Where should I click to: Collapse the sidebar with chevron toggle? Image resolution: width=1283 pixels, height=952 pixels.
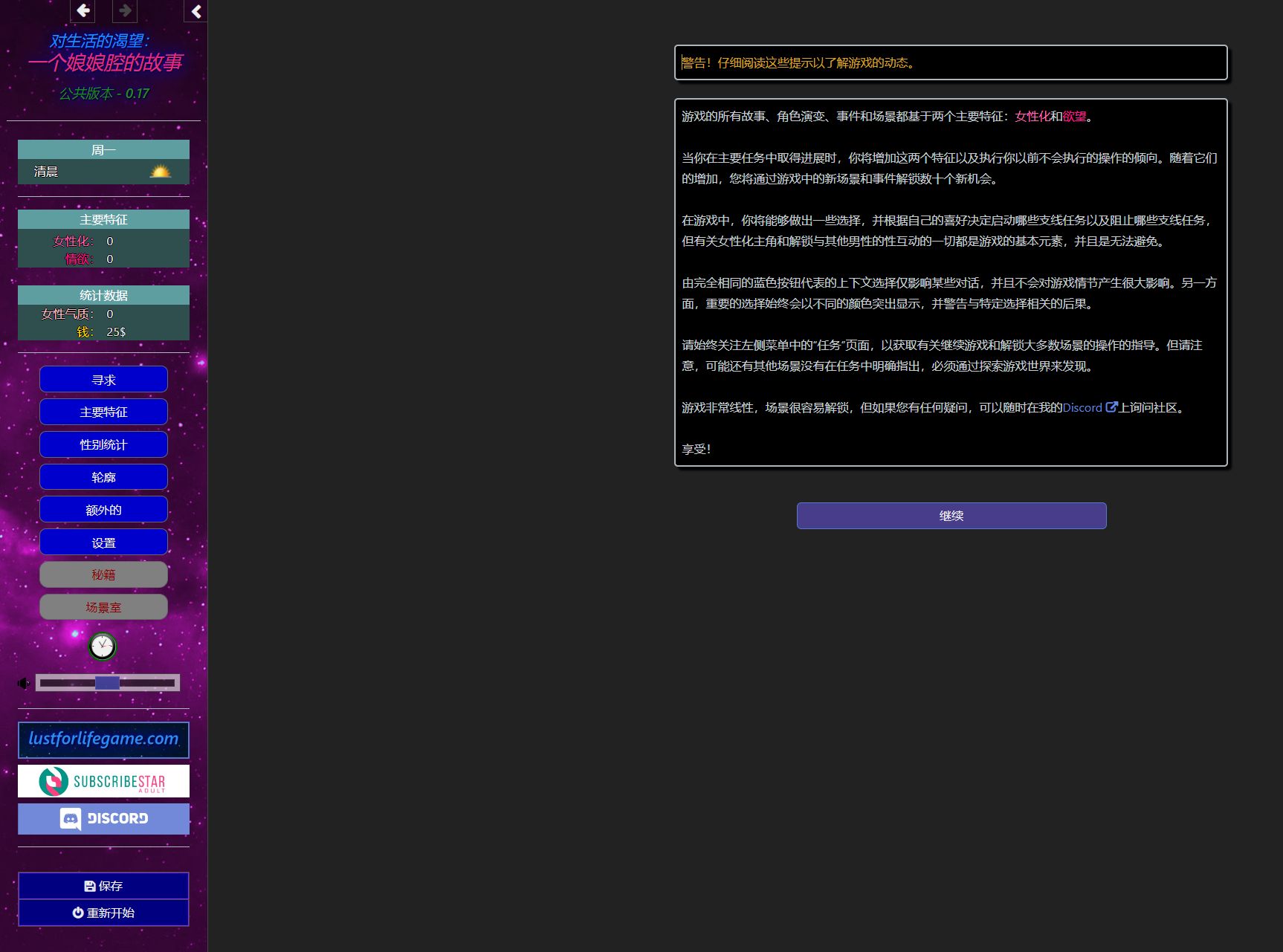[196, 11]
